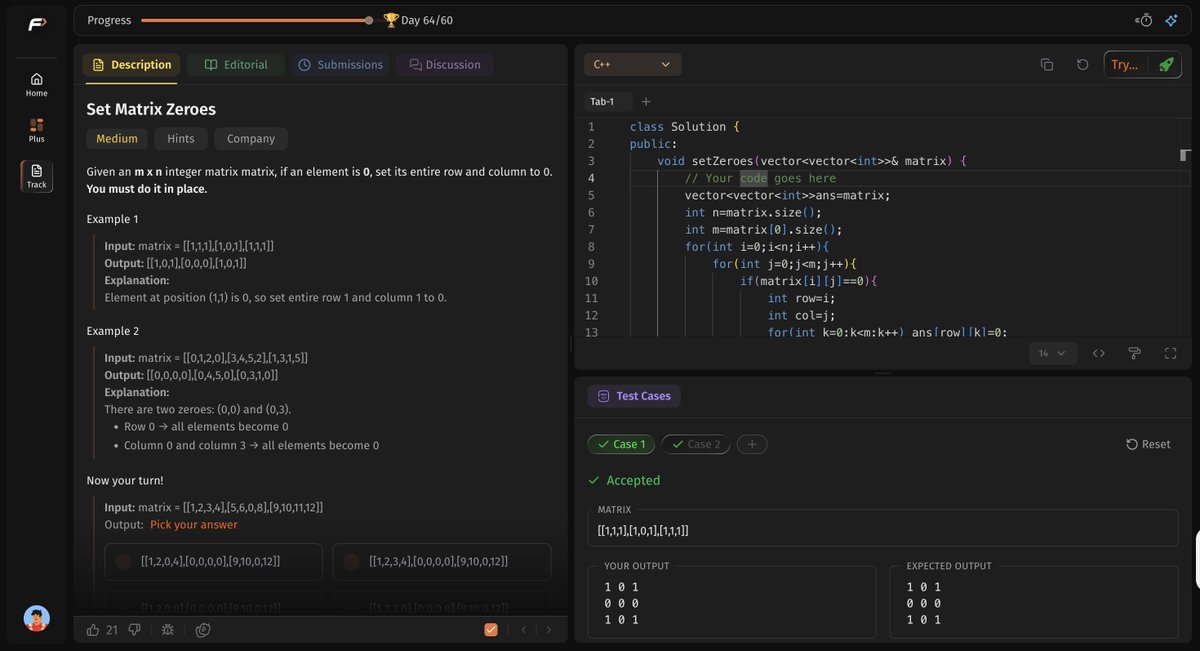Open the editor theme paint roller icon

(x=1134, y=353)
